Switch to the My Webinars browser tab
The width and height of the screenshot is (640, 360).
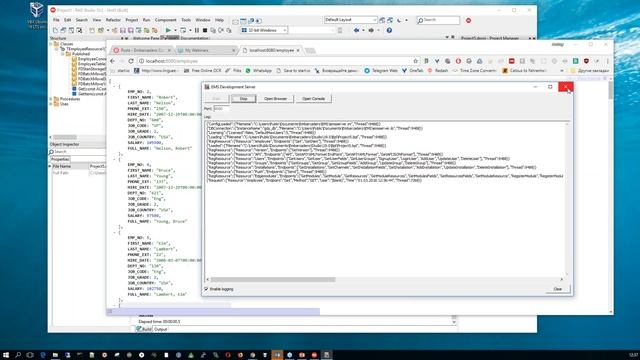point(206,50)
